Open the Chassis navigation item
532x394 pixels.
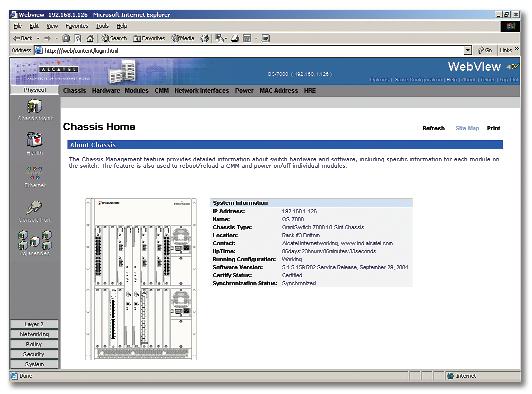click(x=74, y=91)
